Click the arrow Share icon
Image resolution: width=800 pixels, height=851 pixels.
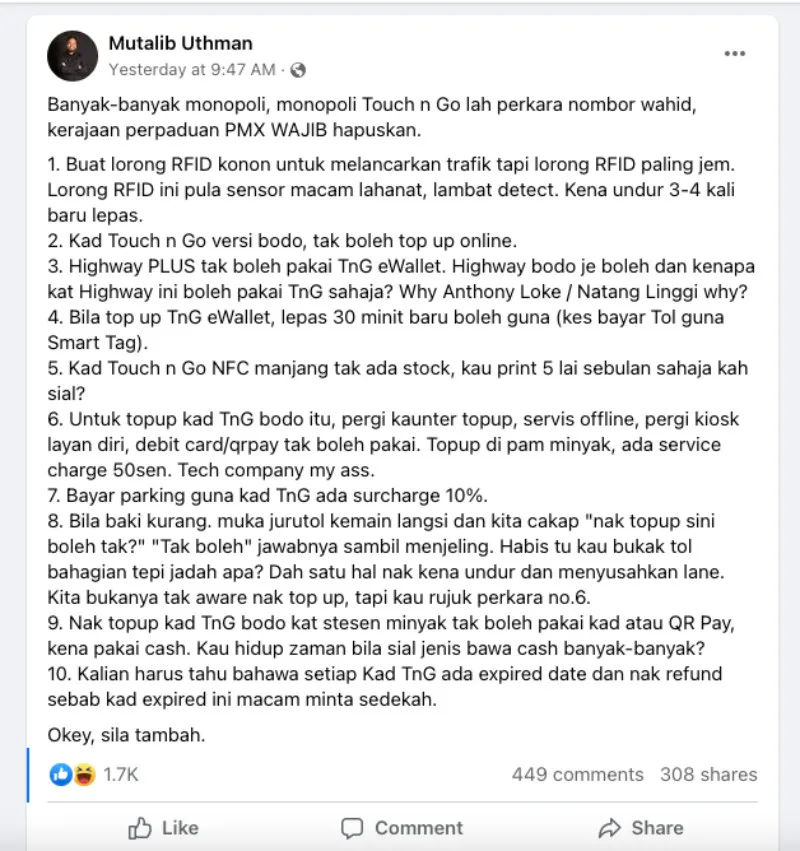pyautogui.click(x=609, y=828)
